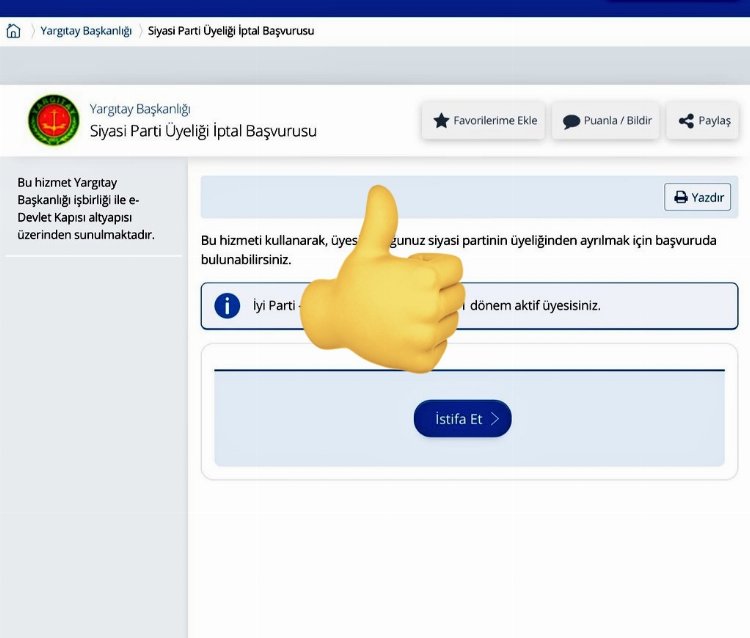Click the printer icon in Yazdır
Screen dimensions: 750x638
(680, 197)
